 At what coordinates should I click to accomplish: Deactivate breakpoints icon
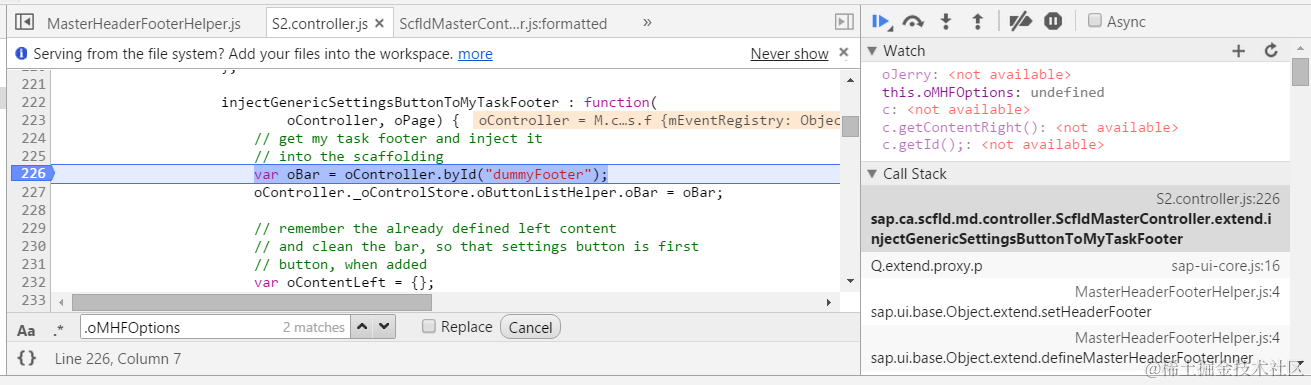point(1020,21)
